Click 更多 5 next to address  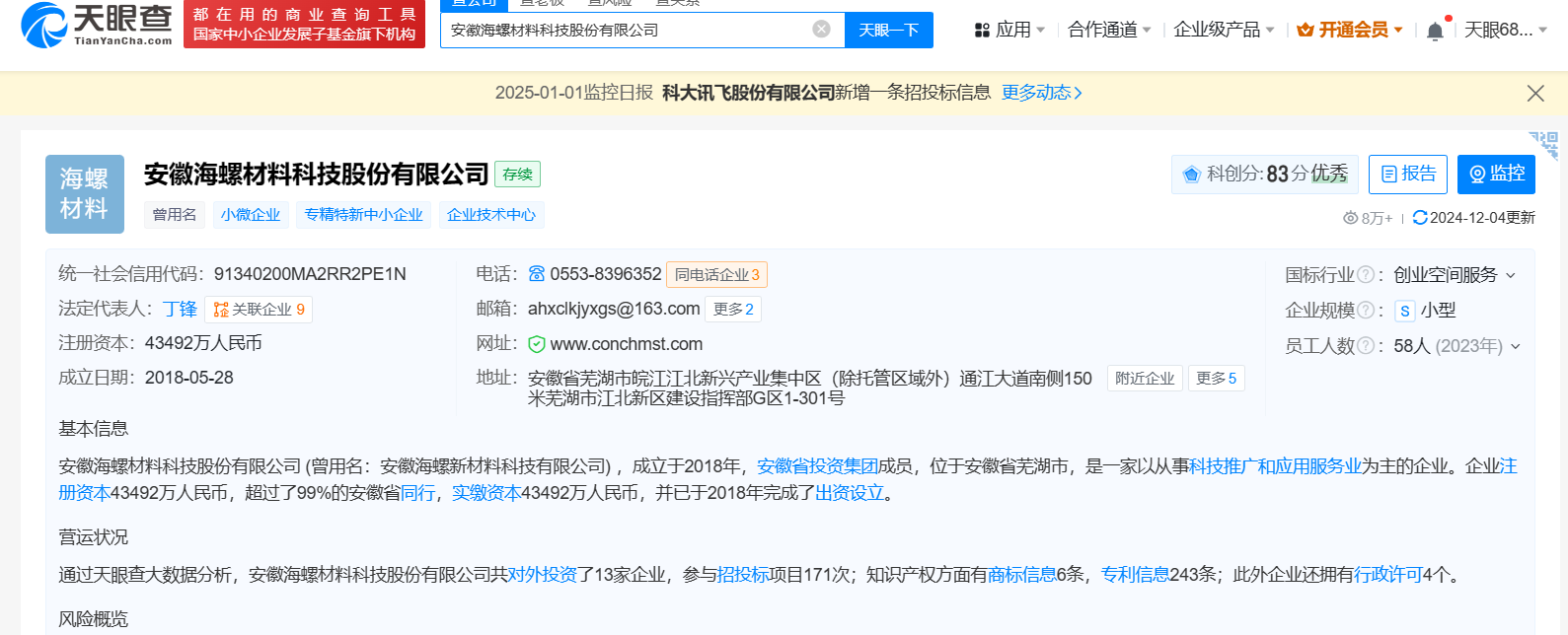click(x=1216, y=379)
